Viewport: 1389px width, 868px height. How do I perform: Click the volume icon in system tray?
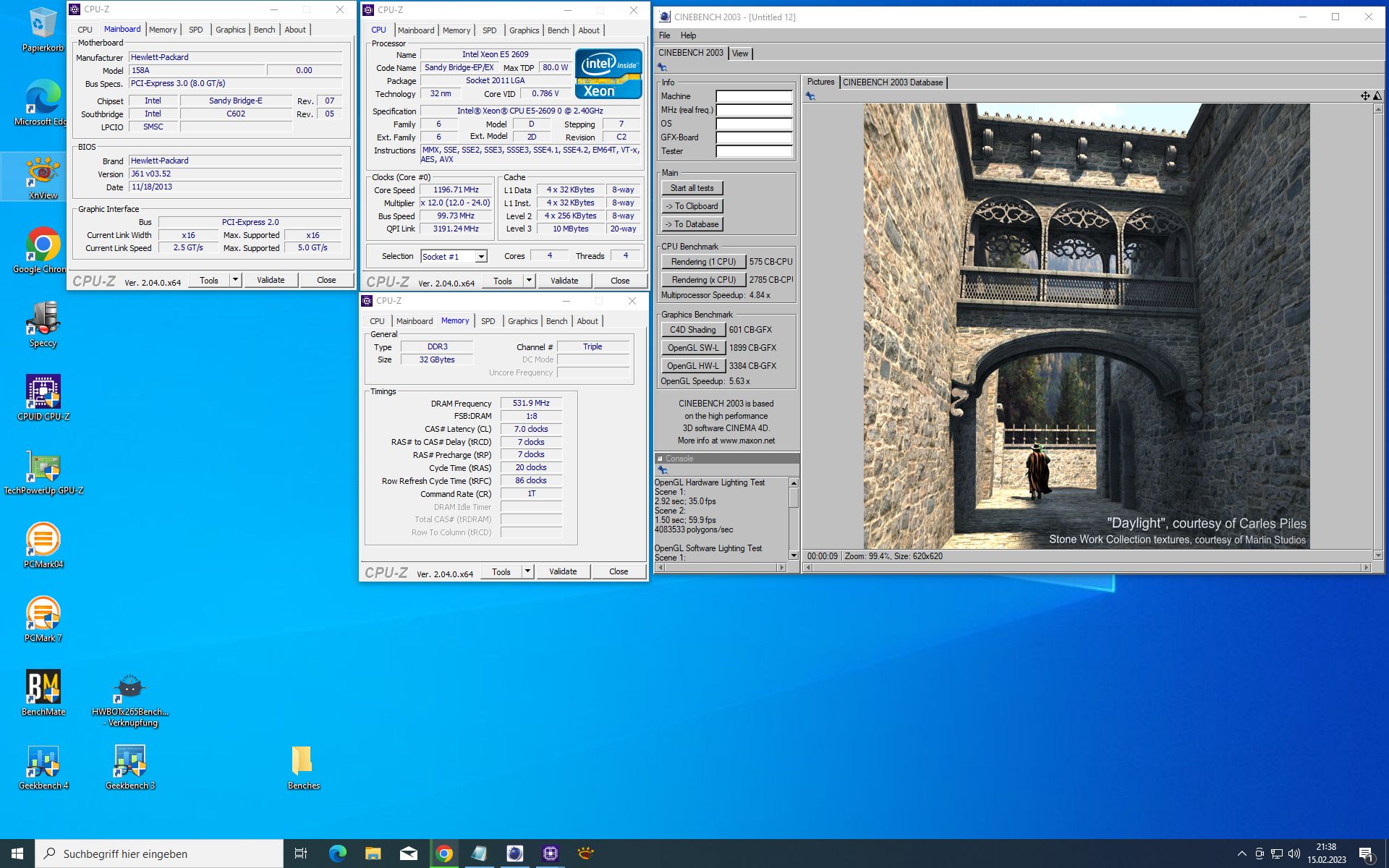tap(1294, 854)
